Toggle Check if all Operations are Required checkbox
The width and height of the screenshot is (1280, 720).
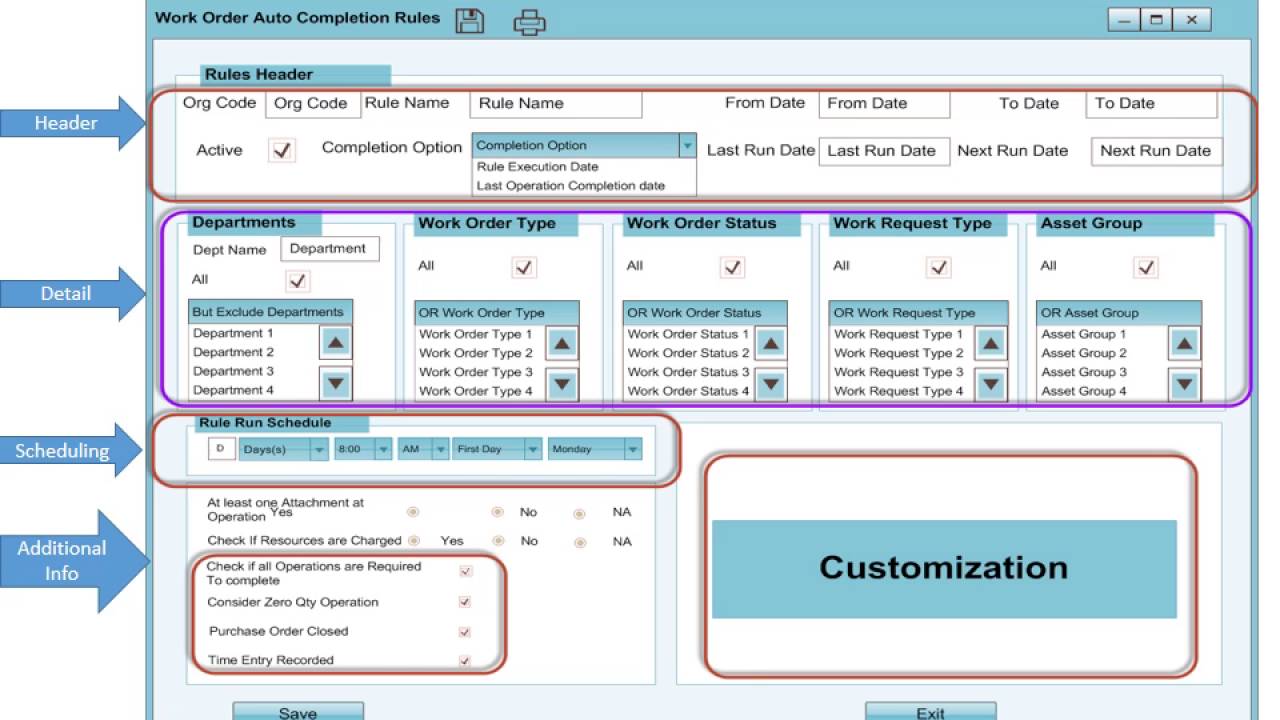(465, 571)
